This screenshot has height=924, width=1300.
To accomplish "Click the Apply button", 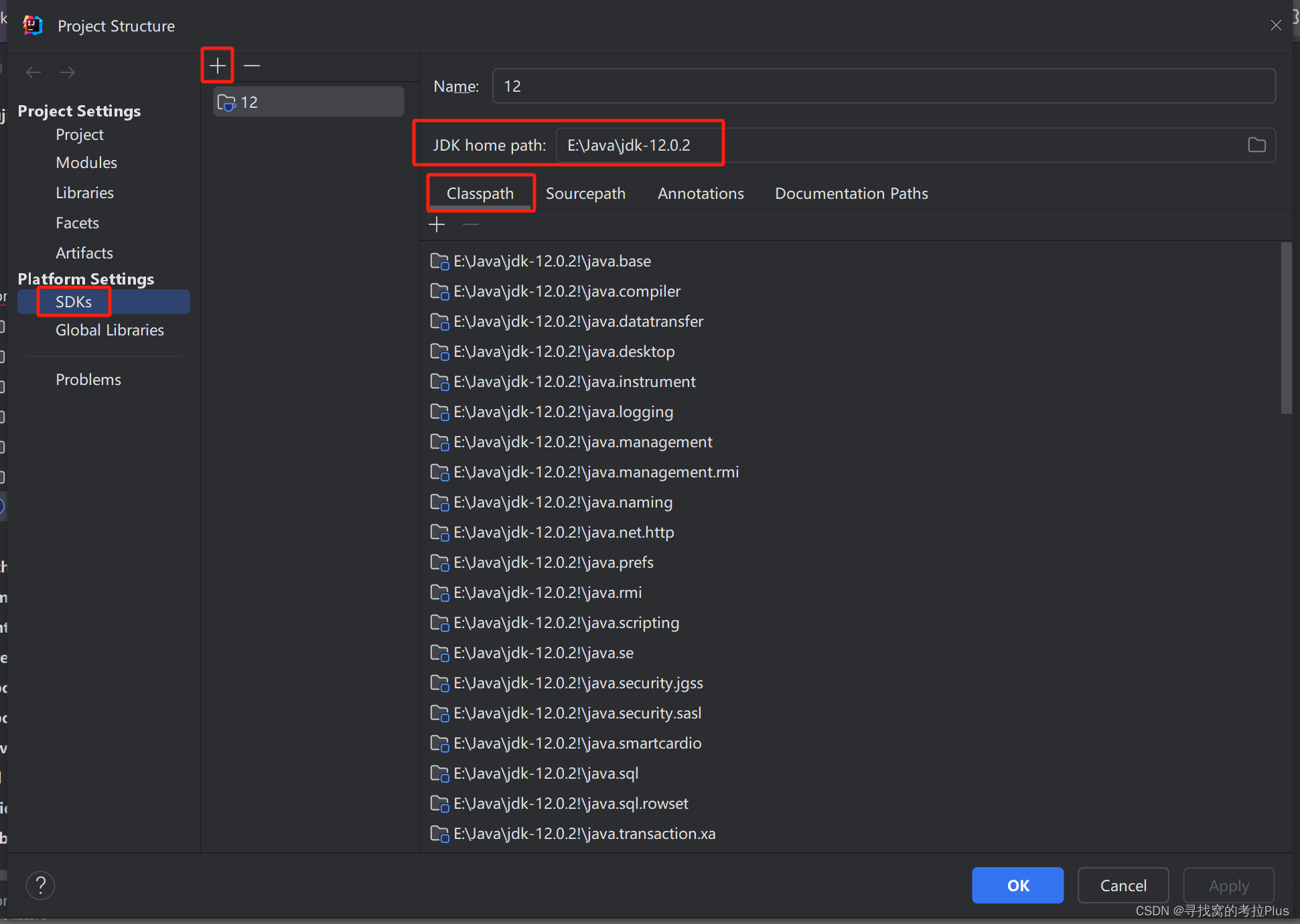I will point(1228,885).
